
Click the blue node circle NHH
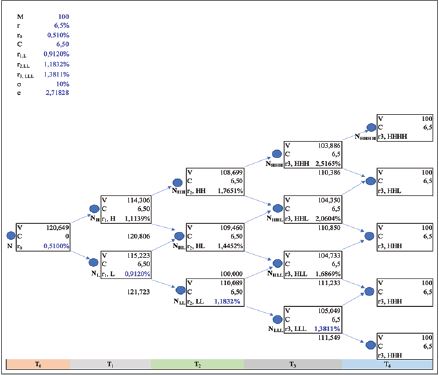(178, 182)
